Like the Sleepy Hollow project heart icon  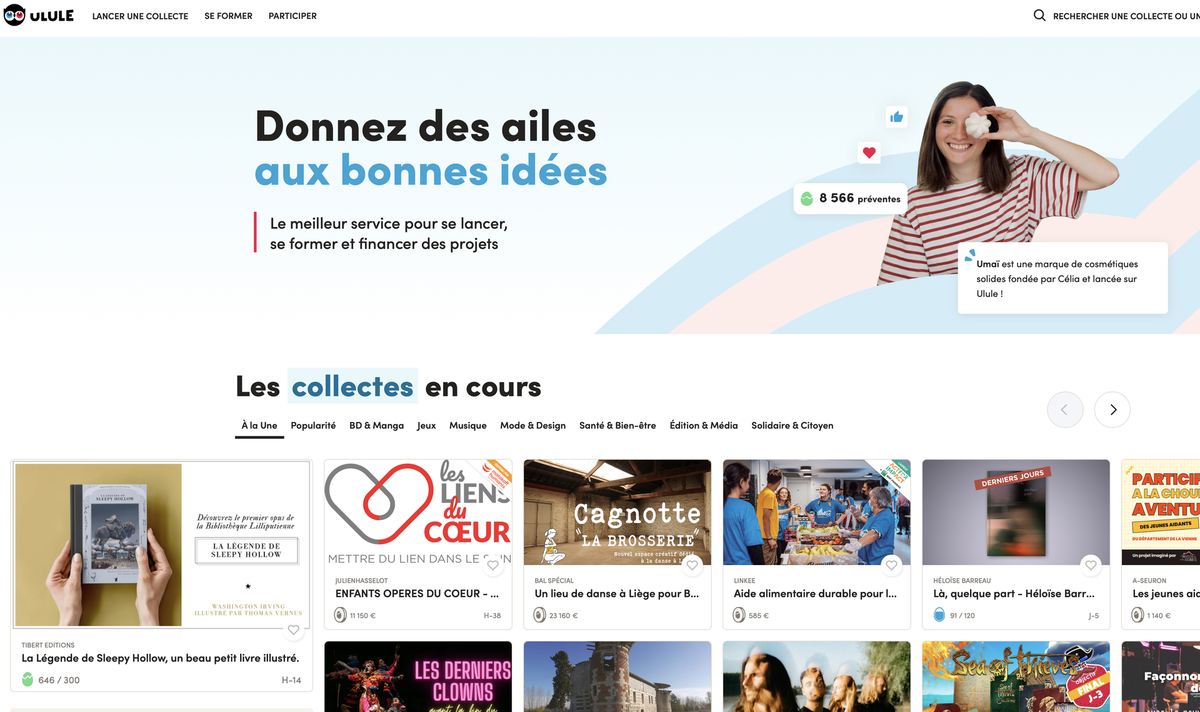click(293, 630)
